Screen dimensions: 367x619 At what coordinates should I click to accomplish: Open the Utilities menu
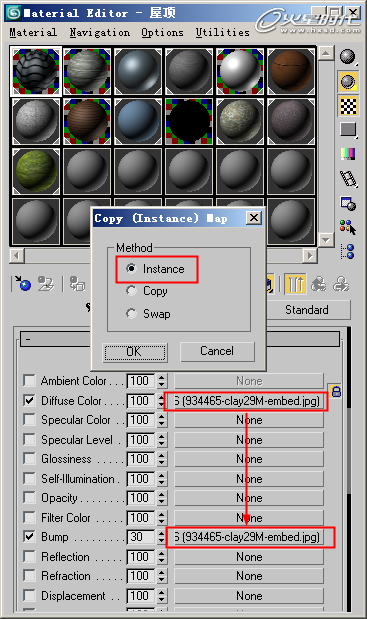[x=222, y=32]
